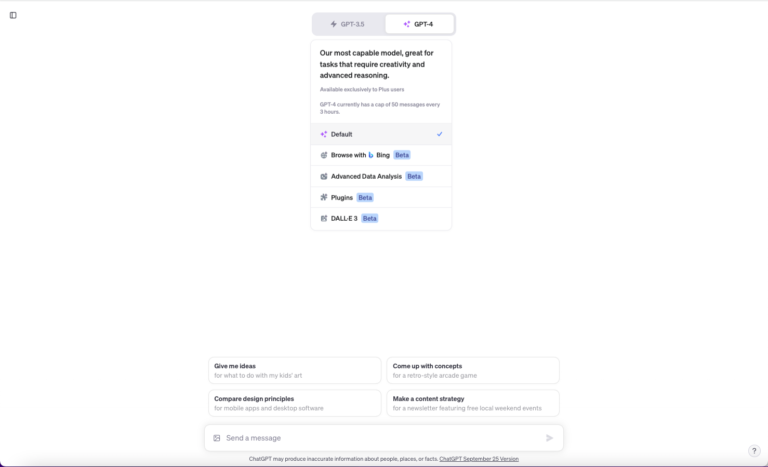
Task: Click the Plugins puzzle icon
Action: point(324,197)
